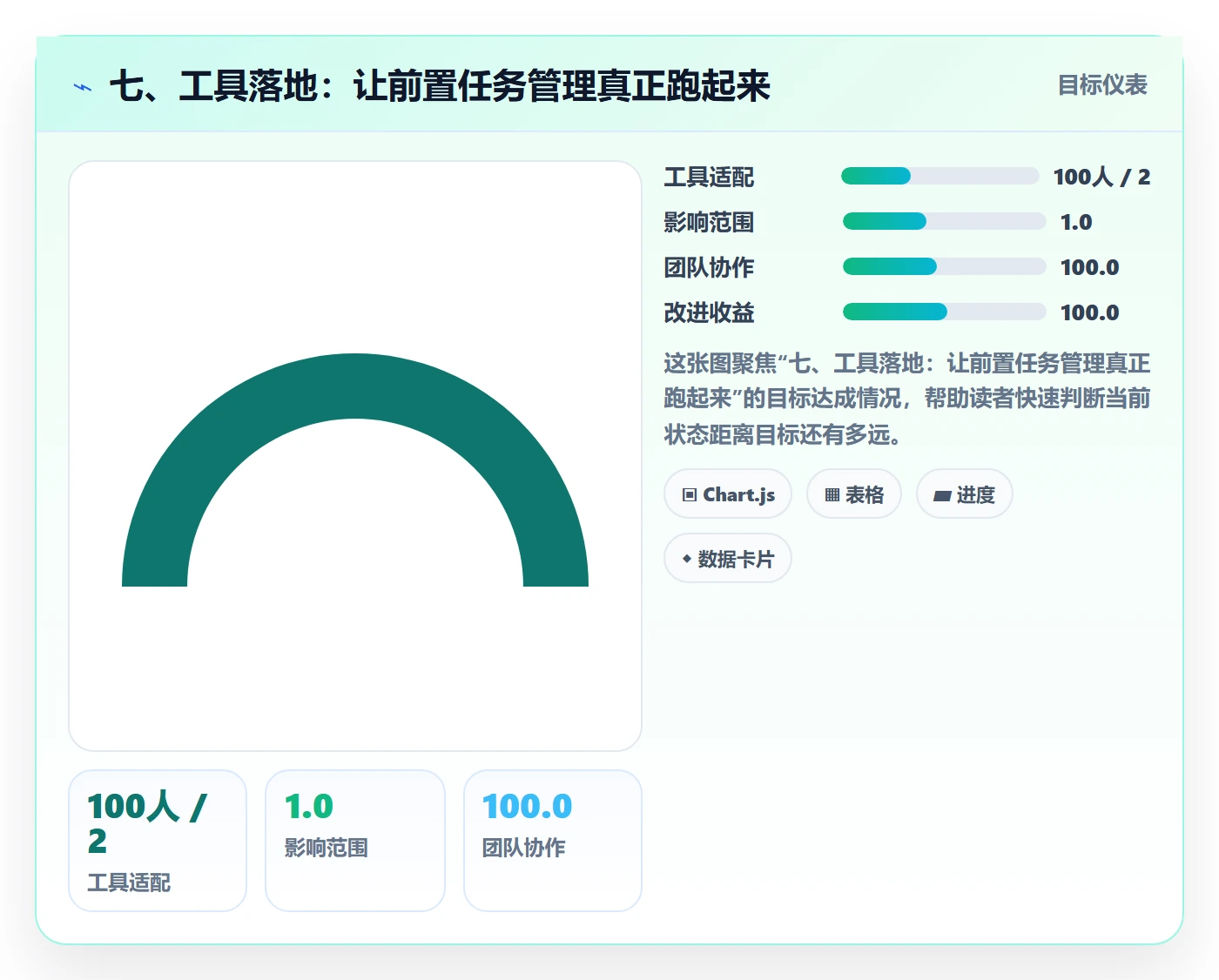Click the 工具适配 progress bar
This screenshot has height=980, width=1219.
click(x=940, y=177)
